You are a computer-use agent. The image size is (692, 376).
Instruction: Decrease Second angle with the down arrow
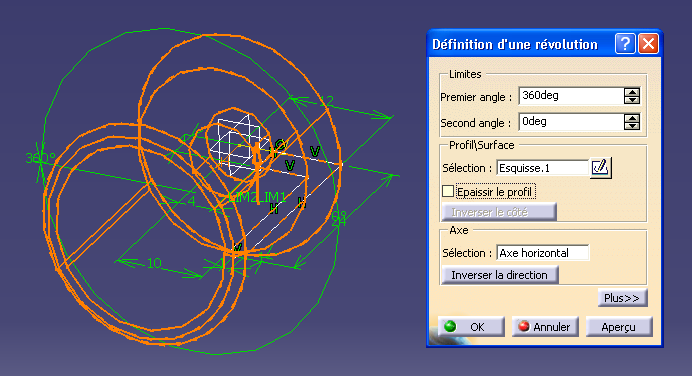[x=632, y=126]
